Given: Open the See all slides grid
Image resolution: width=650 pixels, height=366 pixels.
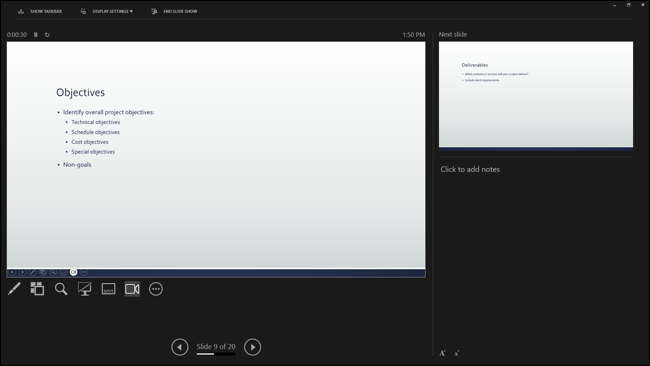Looking at the screenshot, I should 37,289.
